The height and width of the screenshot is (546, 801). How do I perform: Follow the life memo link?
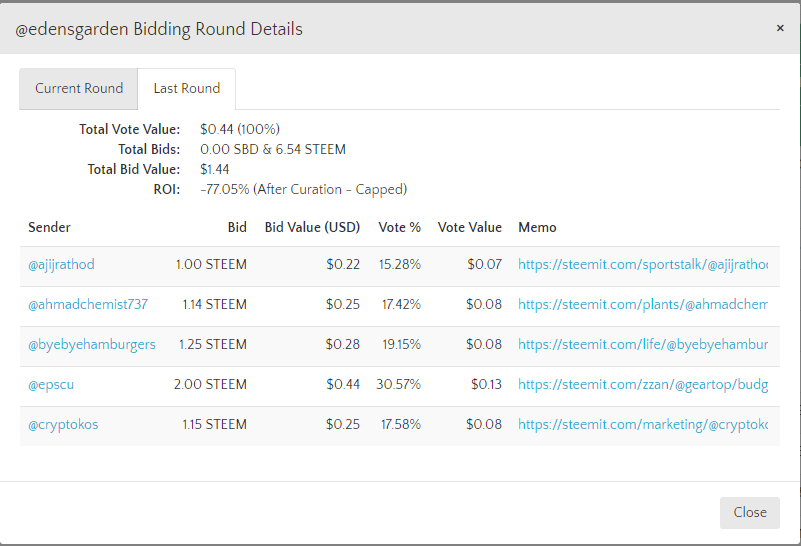pos(643,345)
